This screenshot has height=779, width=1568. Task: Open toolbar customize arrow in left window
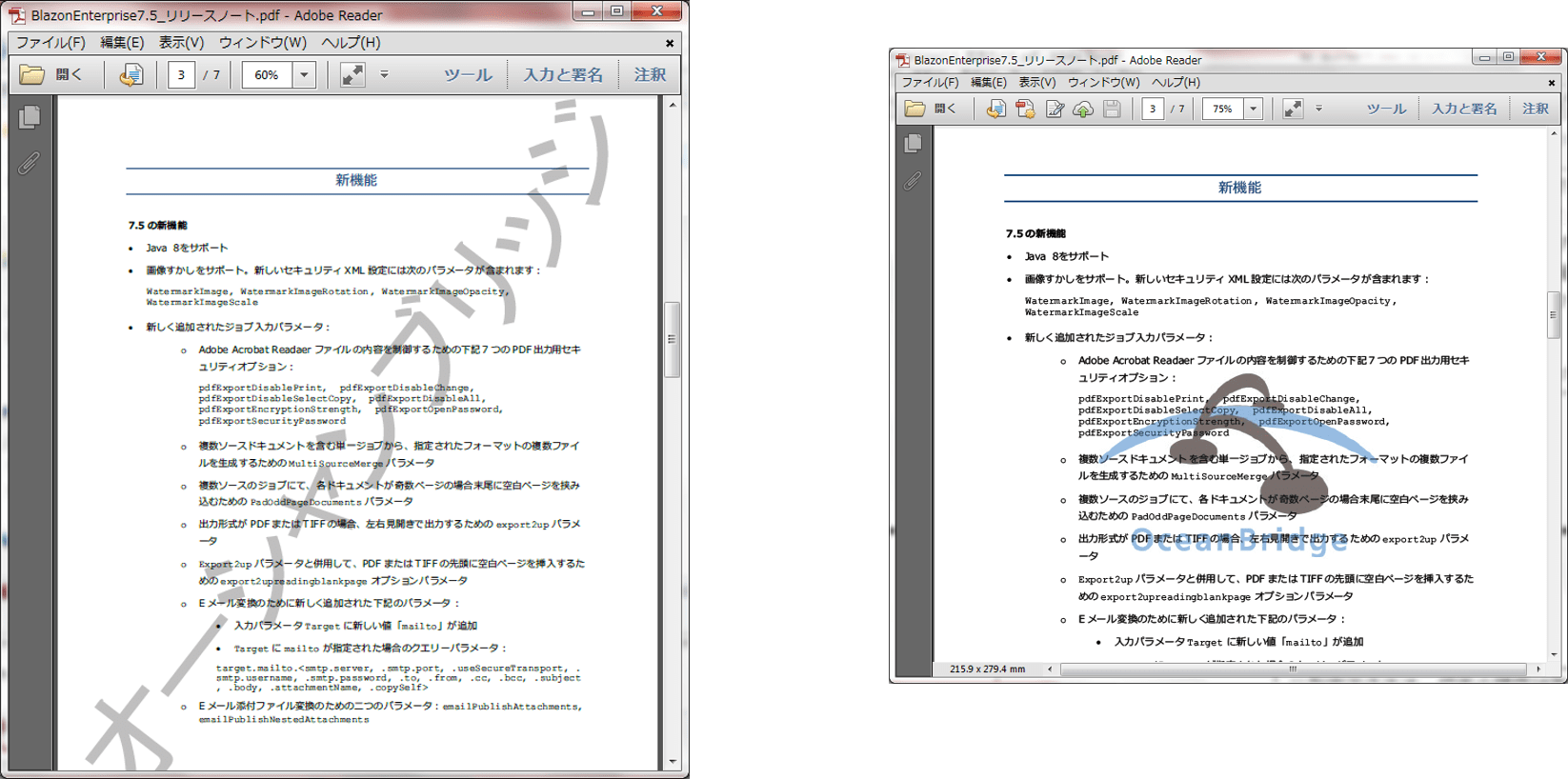[x=384, y=73]
